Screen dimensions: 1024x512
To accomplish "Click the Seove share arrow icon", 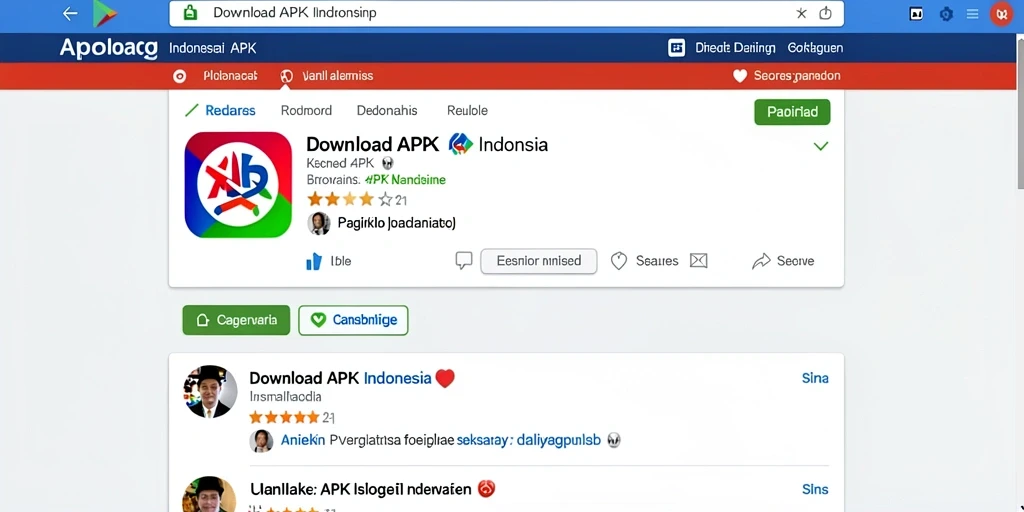I will 761,261.
